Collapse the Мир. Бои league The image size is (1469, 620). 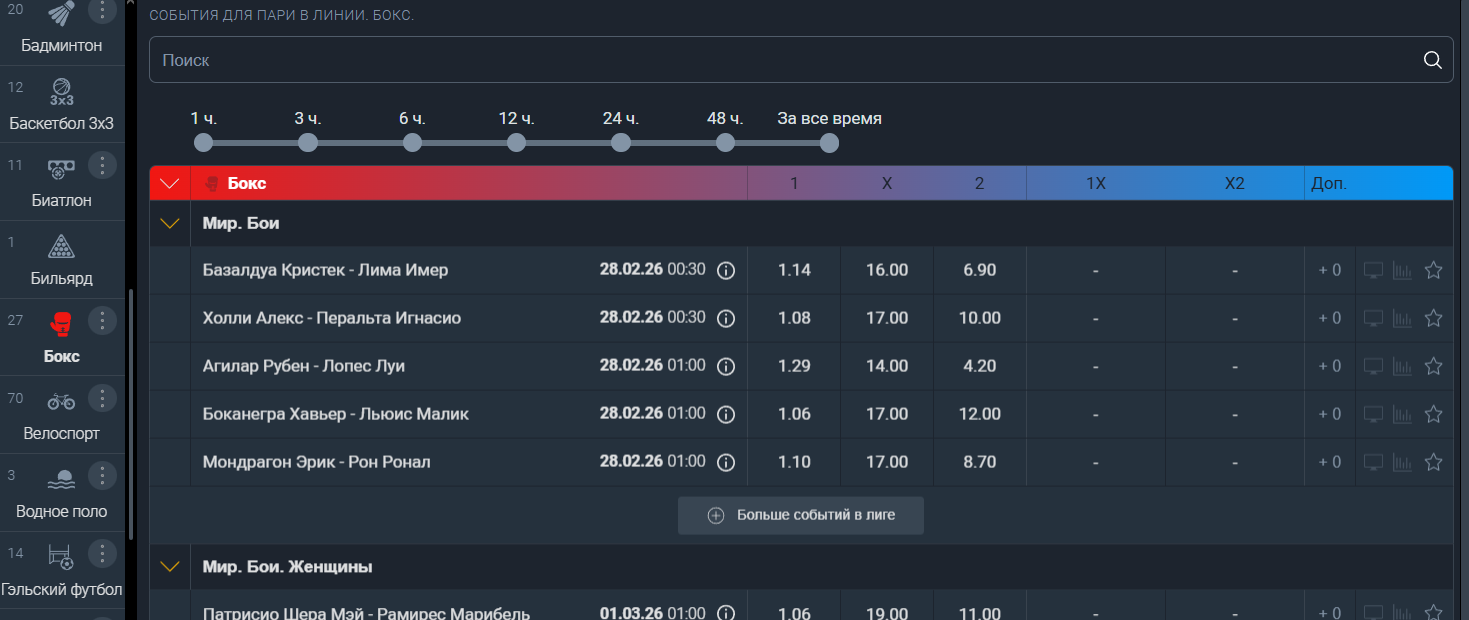point(170,224)
